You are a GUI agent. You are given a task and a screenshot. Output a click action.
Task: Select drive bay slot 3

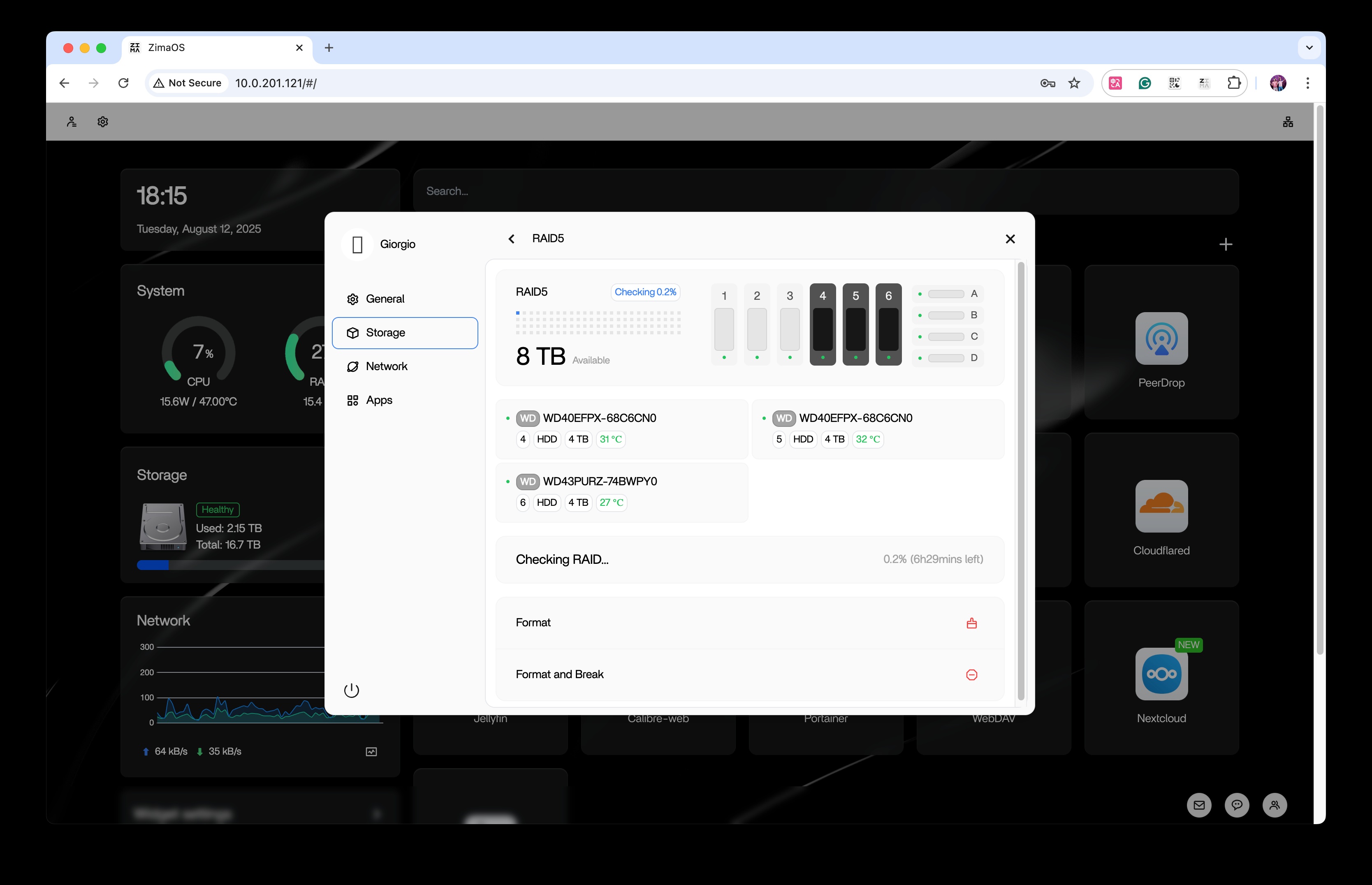[789, 325]
